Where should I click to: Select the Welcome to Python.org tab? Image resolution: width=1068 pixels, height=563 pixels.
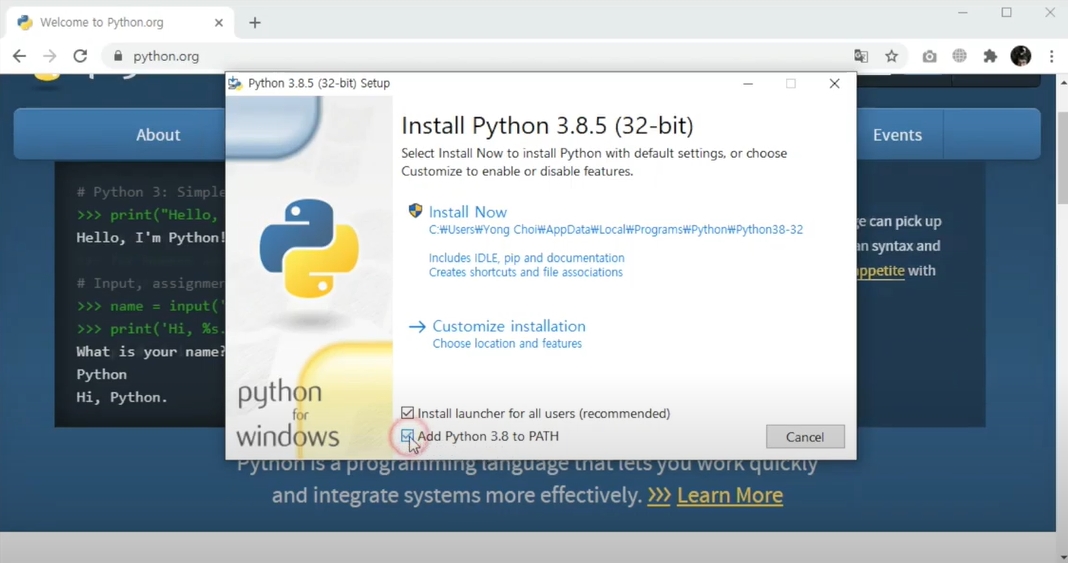(120, 22)
